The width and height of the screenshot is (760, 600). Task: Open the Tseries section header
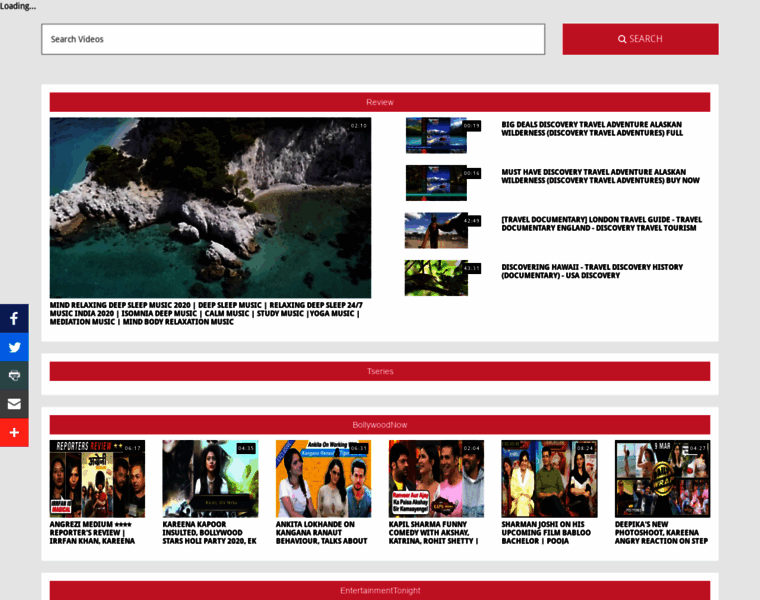tap(380, 371)
